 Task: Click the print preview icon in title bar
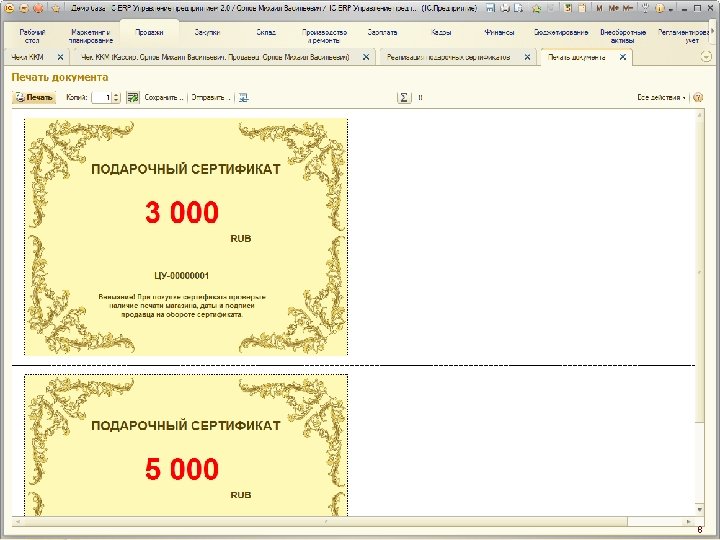pyautogui.click(x=518, y=8)
